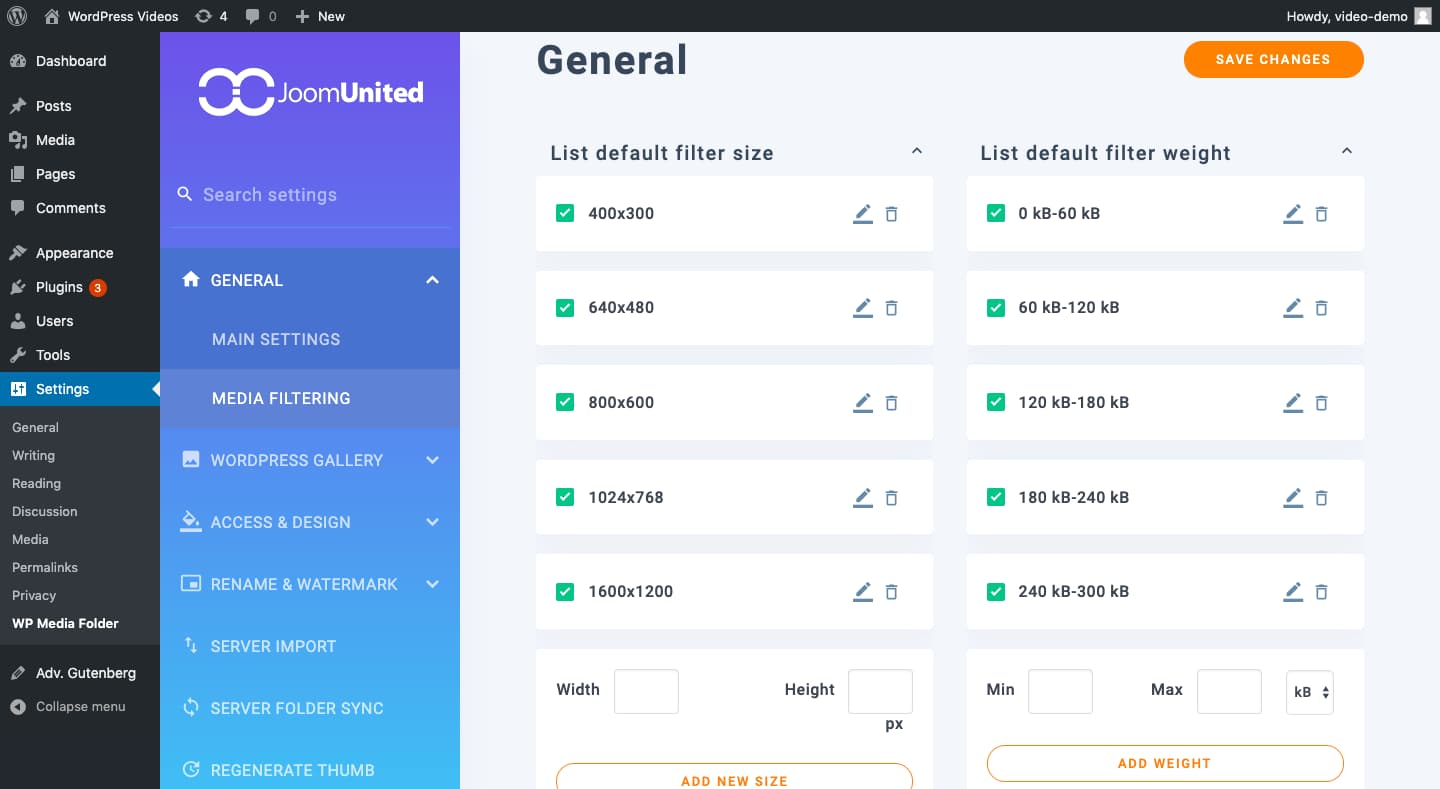Open the WordPress logo menu in admin bar
Image resolution: width=1440 pixels, height=789 pixels.
[x=16, y=15]
